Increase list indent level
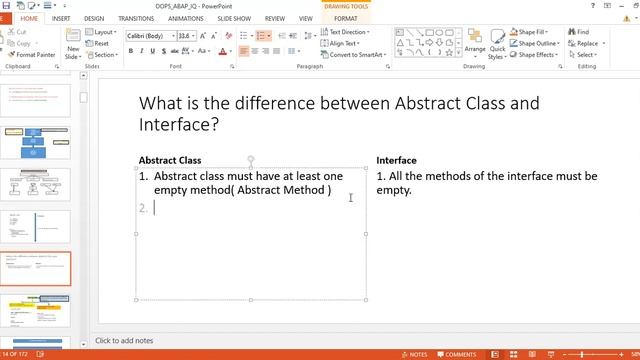This screenshot has height=360, width=640. click(293, 36)
